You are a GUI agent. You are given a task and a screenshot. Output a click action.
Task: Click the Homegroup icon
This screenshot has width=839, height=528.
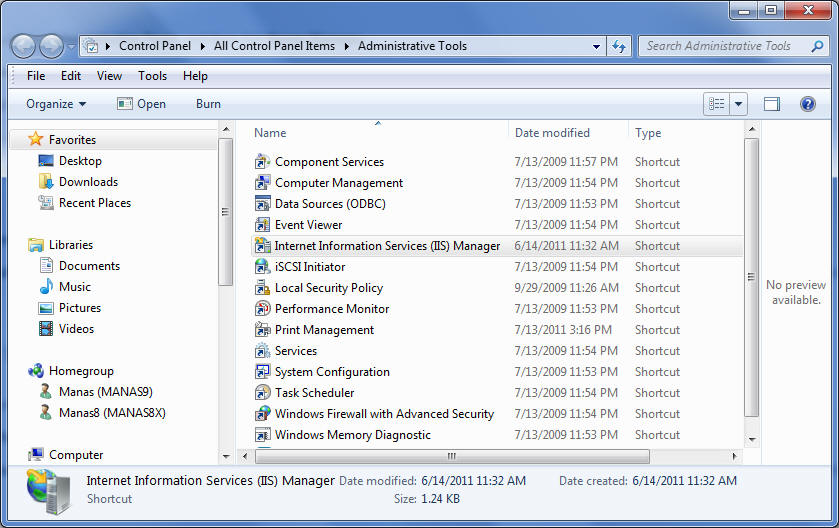point(36,371)
